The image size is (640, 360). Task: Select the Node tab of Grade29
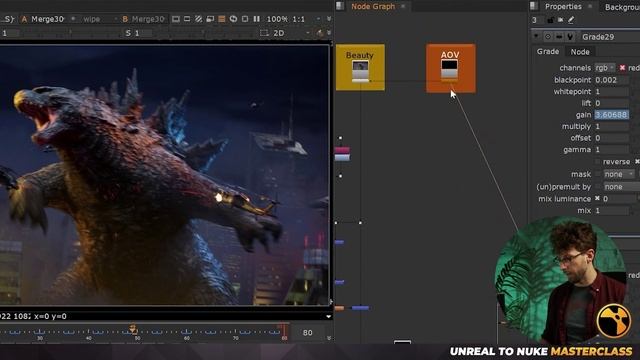pos(580,52)
